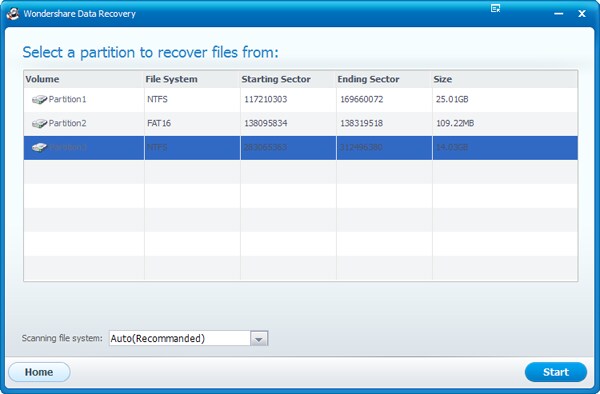600x394 pixels.
Task: Click starting sector 138095834
Action: click(266, 123)
